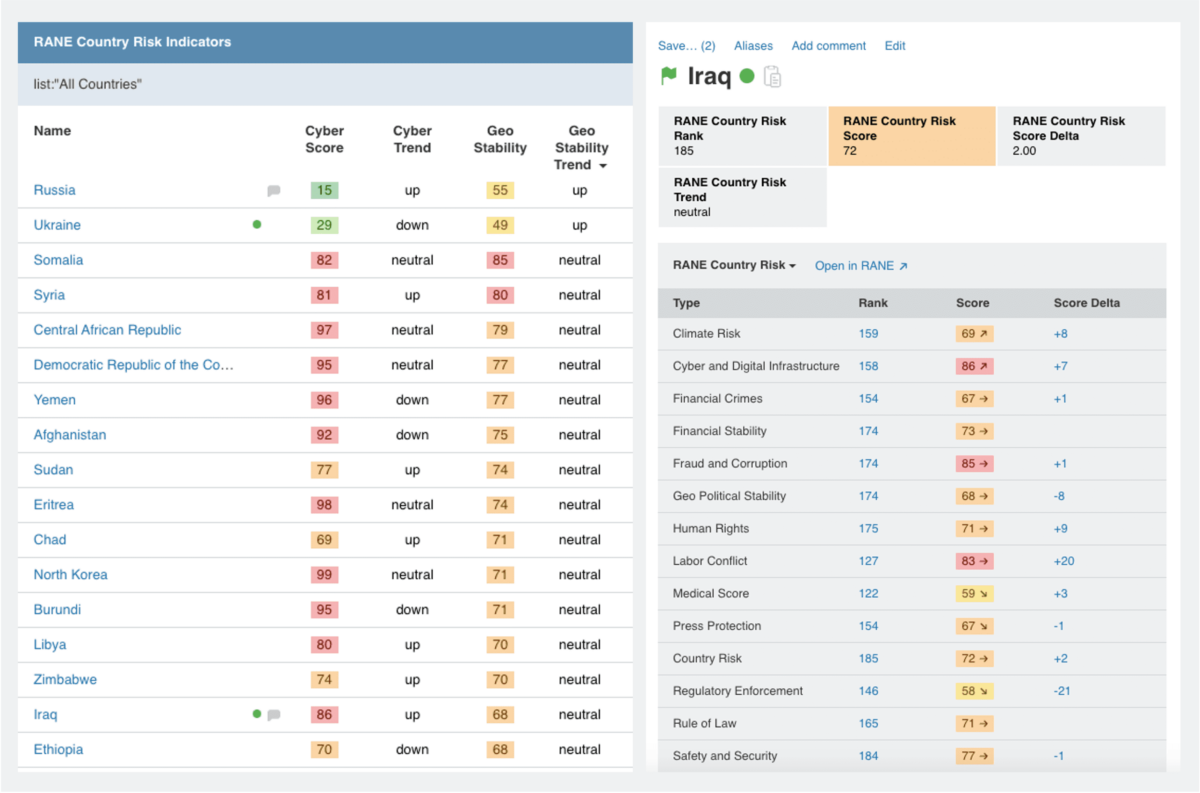Open the Sudan country link
The image size is (1200, 793).
[x=54, y=470]
